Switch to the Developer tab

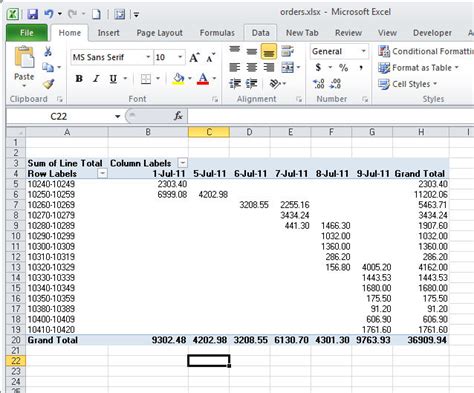coord(432,33)
